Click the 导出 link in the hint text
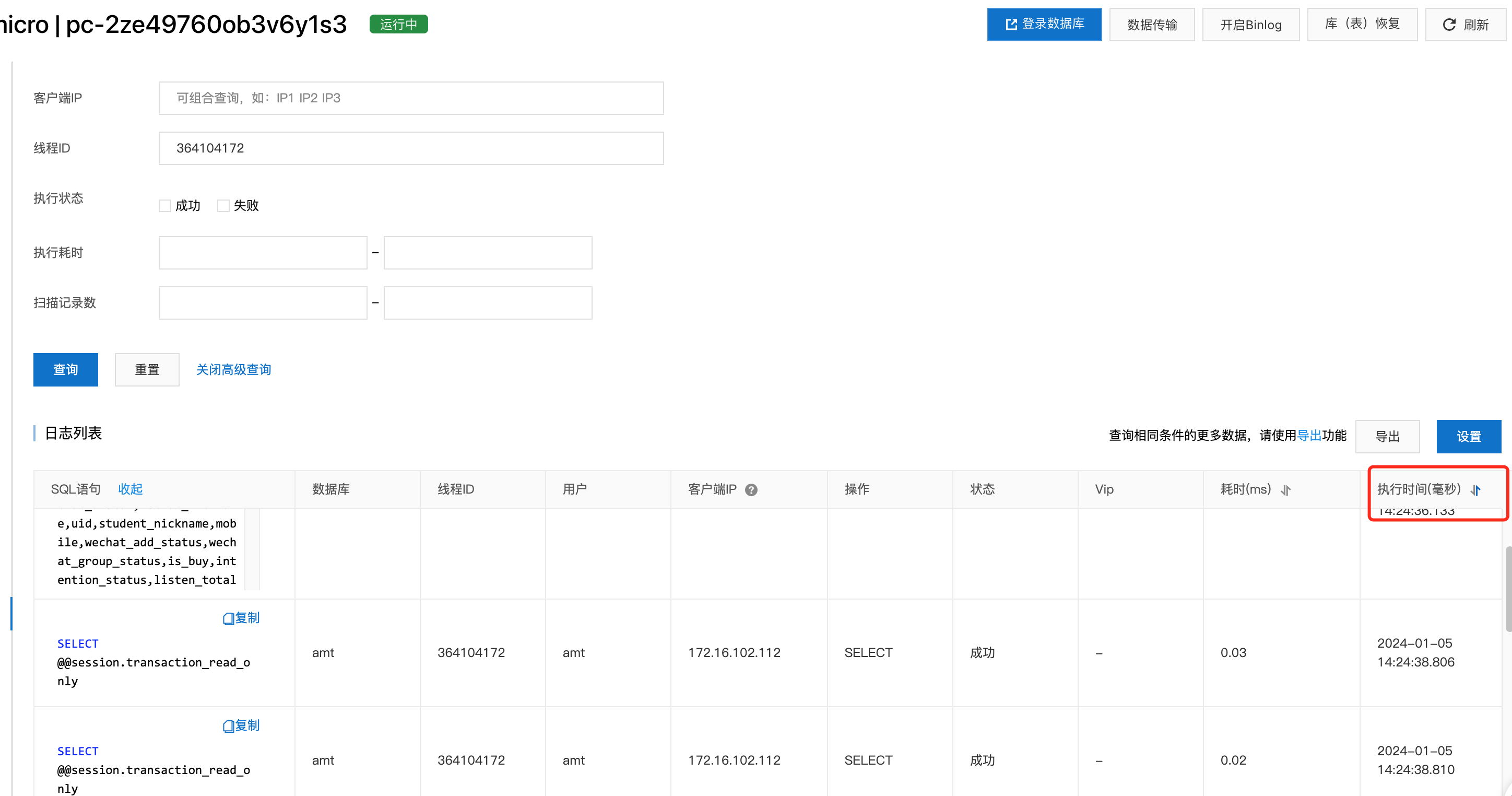 pyautogui.click(x=1309, y=435)
